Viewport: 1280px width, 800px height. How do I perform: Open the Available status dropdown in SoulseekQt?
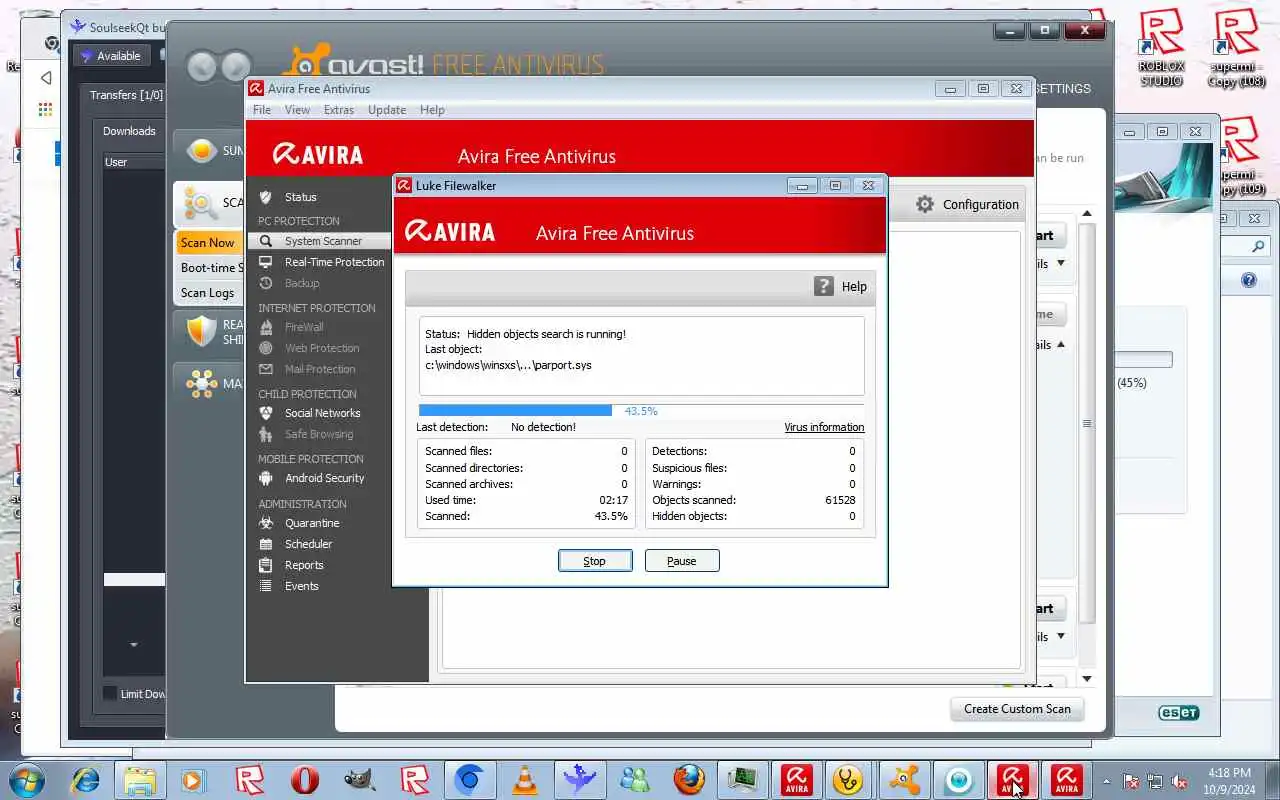pos(112,56)
